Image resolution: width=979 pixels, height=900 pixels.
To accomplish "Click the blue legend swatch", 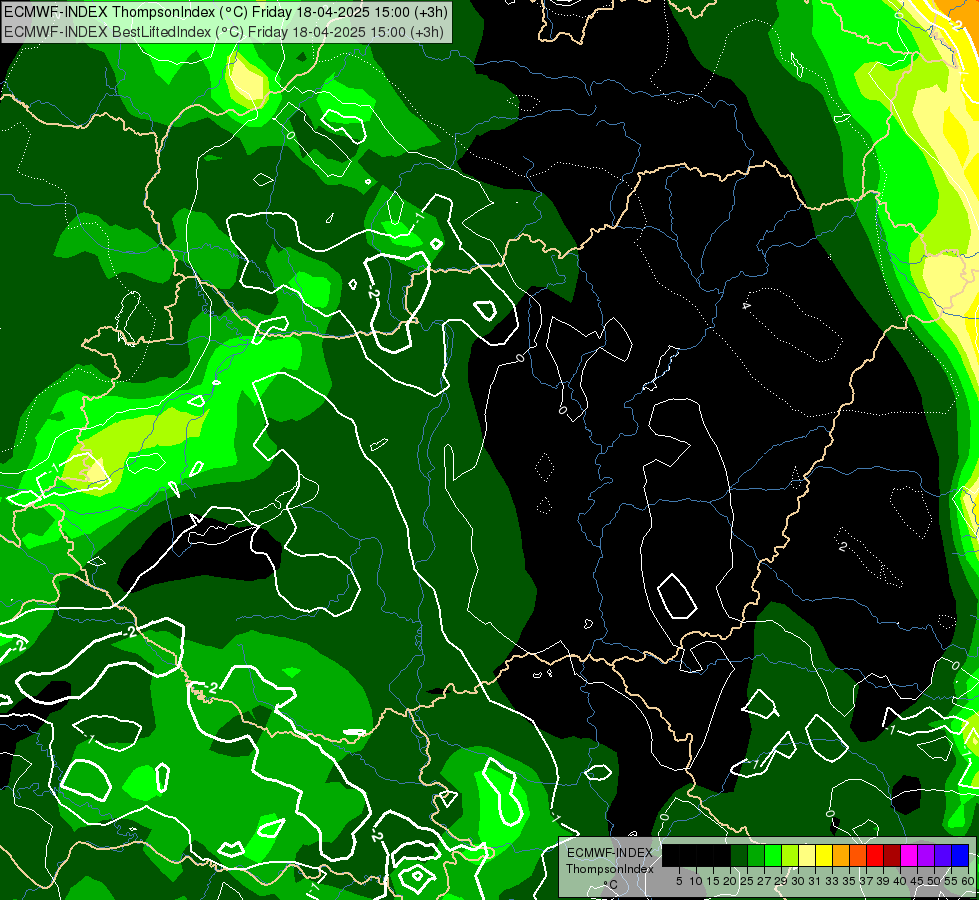I will [960, 855].
